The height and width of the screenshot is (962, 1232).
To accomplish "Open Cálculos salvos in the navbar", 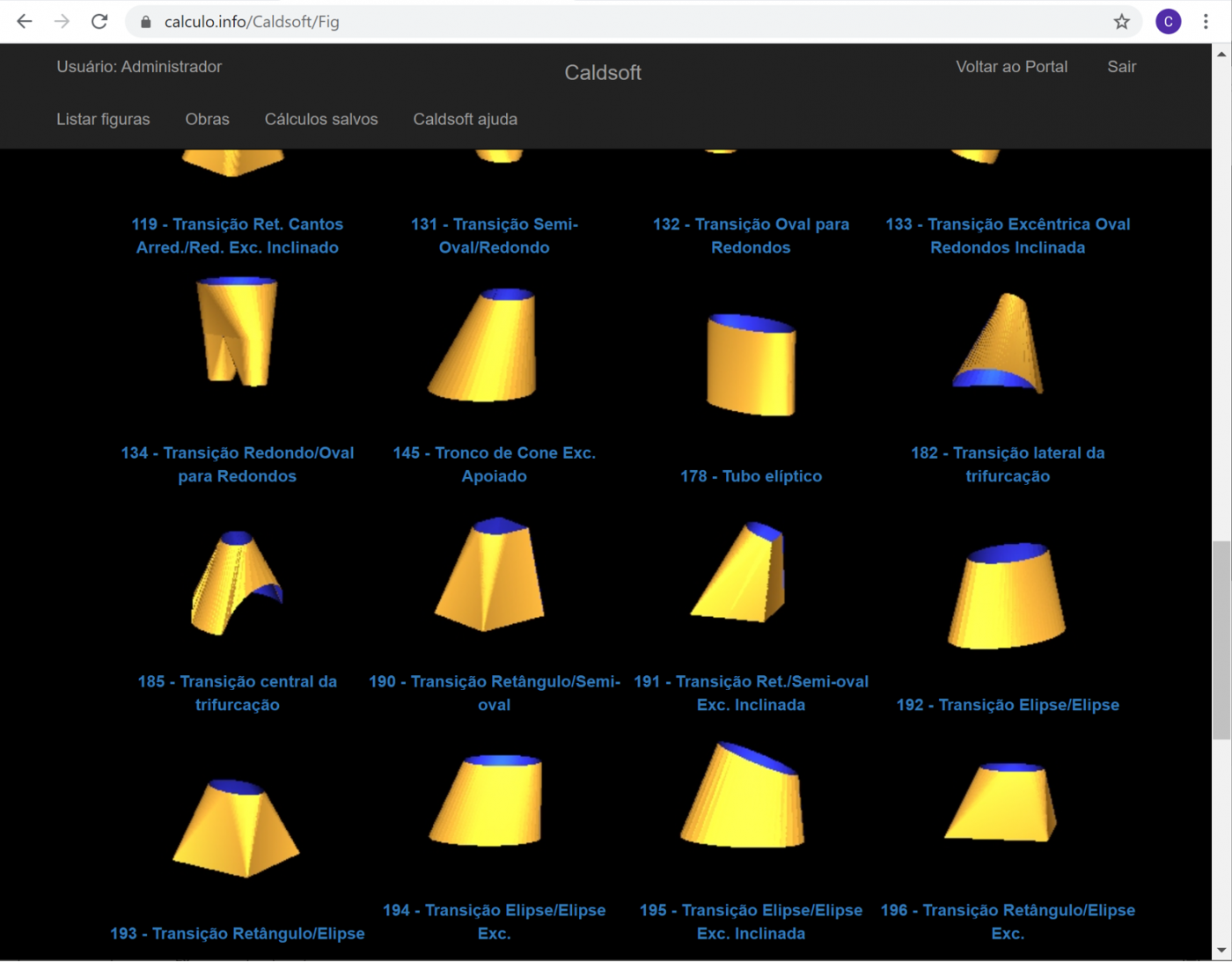I will [x=321, y=119].
